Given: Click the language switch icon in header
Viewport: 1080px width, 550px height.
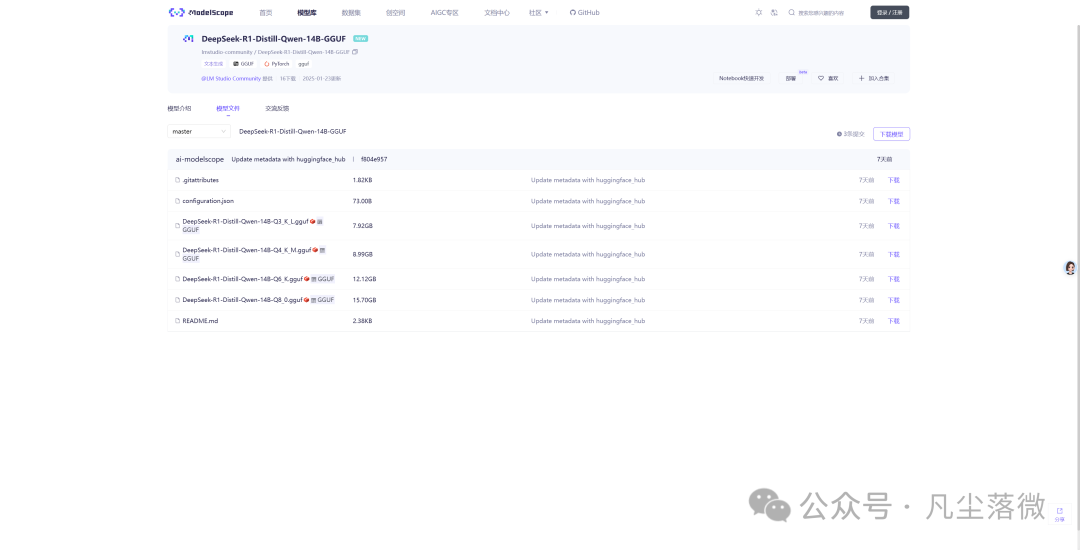Looking at the screenshot, I should pos(774,12).
